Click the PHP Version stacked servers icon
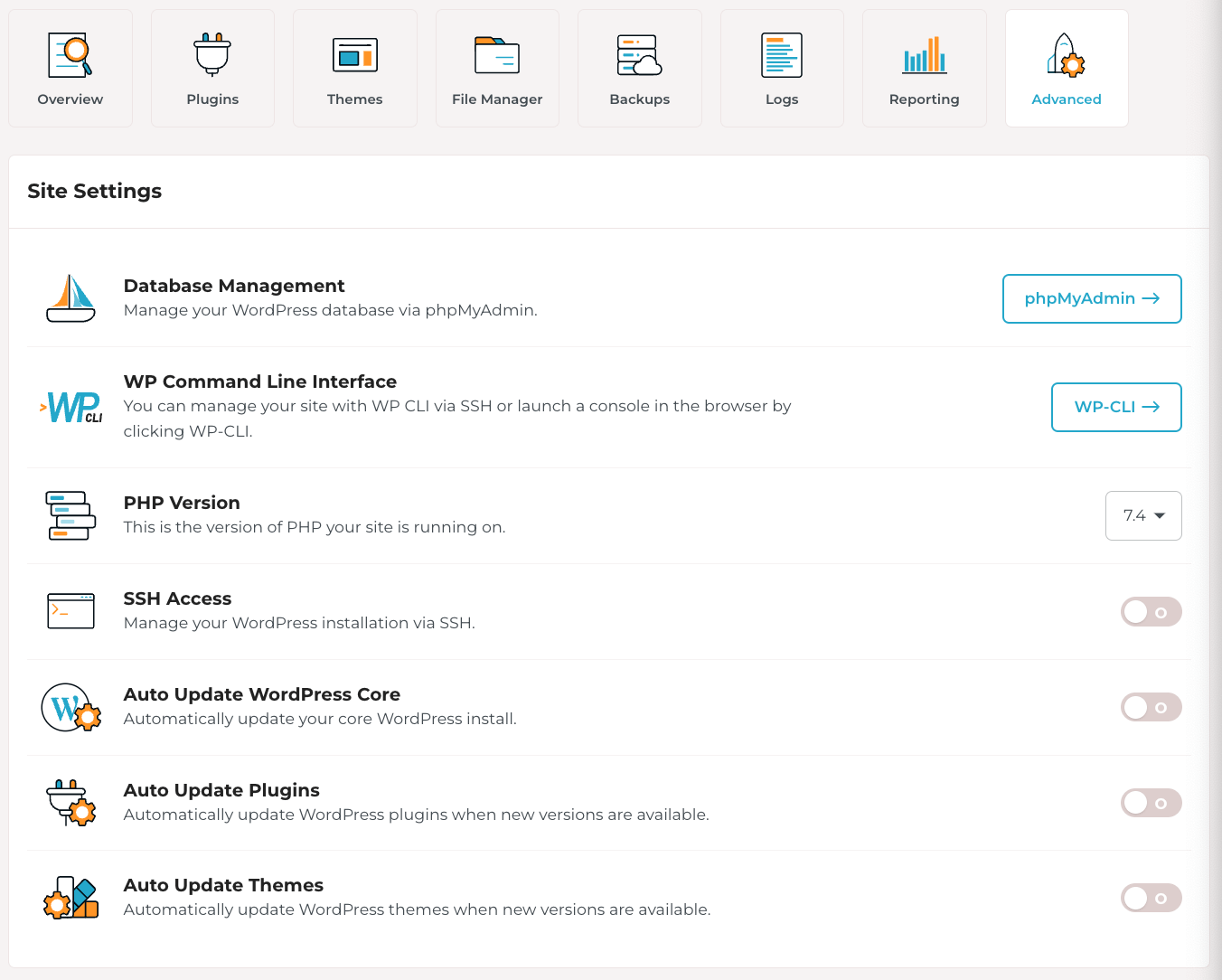1222x980 pixels. coord(70,515)
